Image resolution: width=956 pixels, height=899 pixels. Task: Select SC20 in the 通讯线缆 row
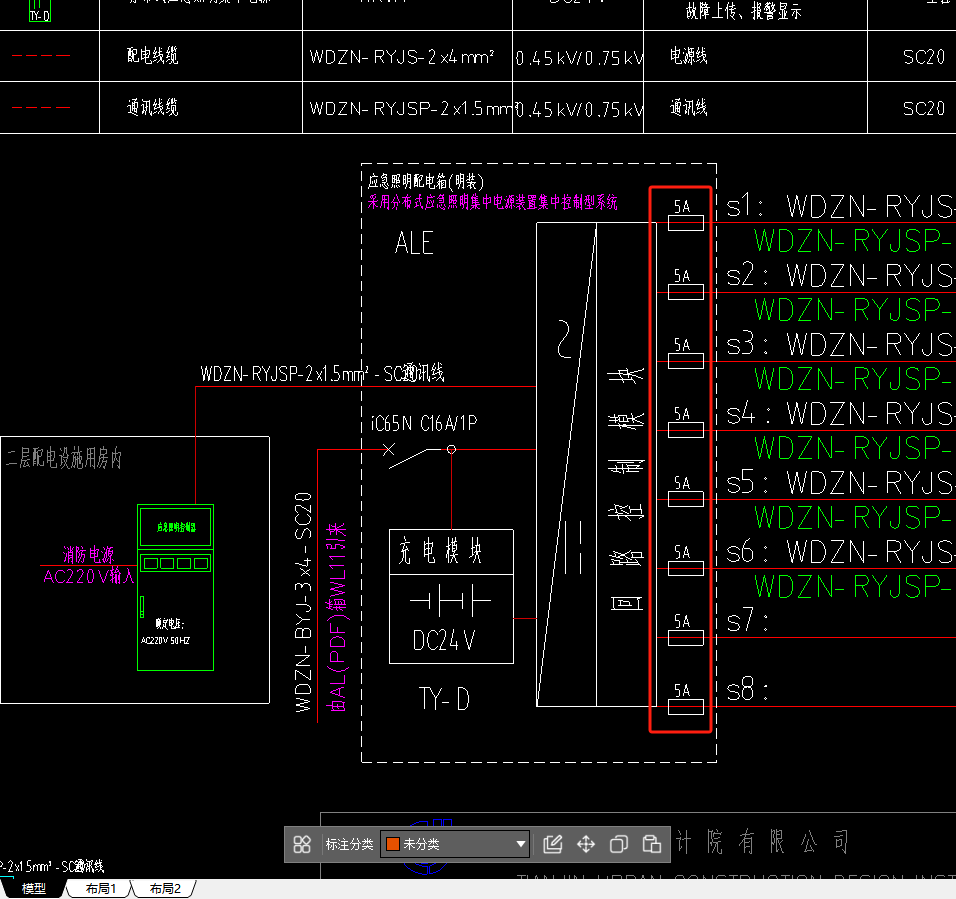(x=924, y=108)
